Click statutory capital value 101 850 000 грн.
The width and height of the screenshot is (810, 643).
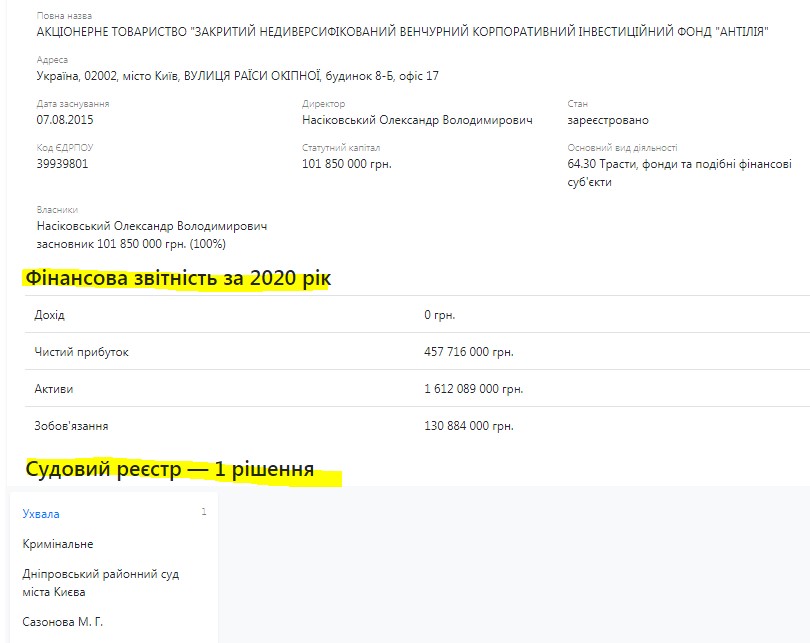pyautogui.click(x=346, y=164)
